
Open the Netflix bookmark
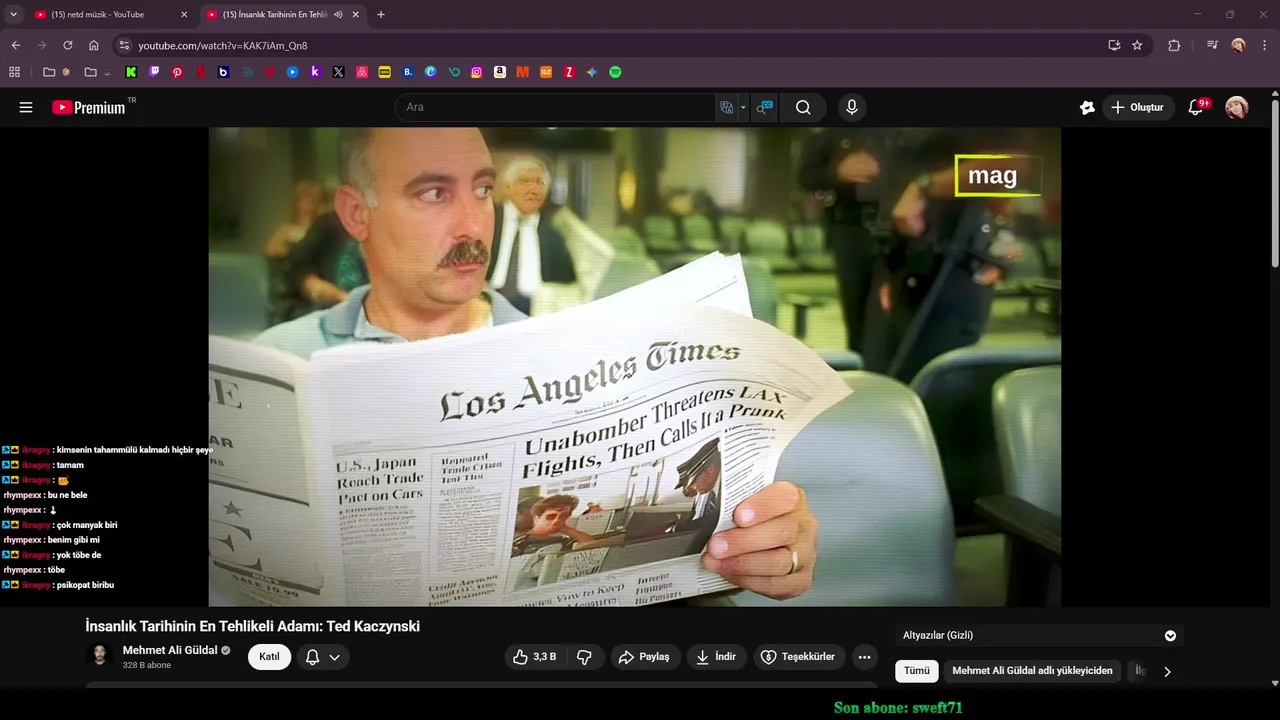(x=200, y=72)
